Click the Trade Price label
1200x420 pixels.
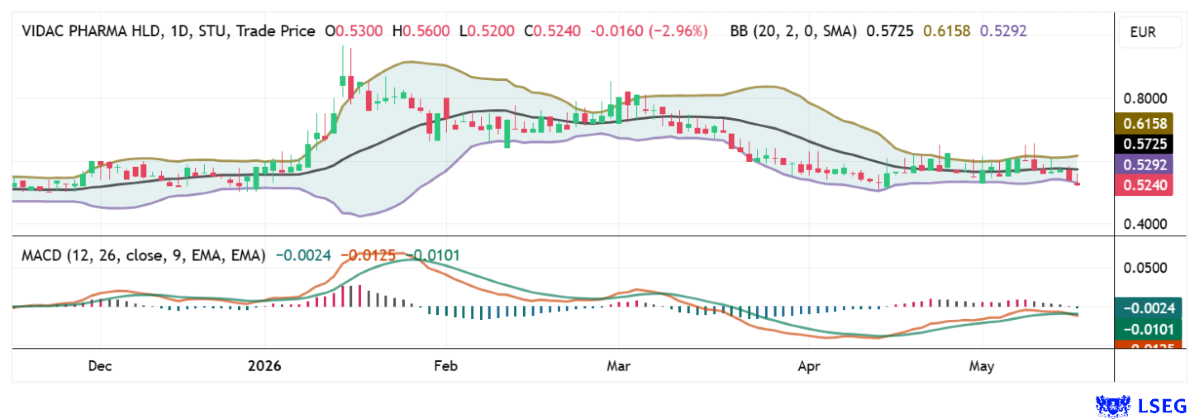[276, 31]
